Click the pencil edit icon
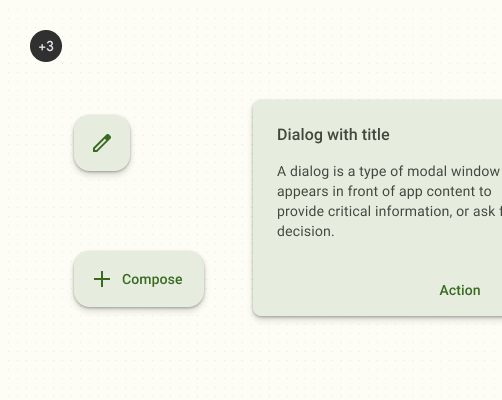The width and height of the screenshot is (502, 400). (102, 143)
